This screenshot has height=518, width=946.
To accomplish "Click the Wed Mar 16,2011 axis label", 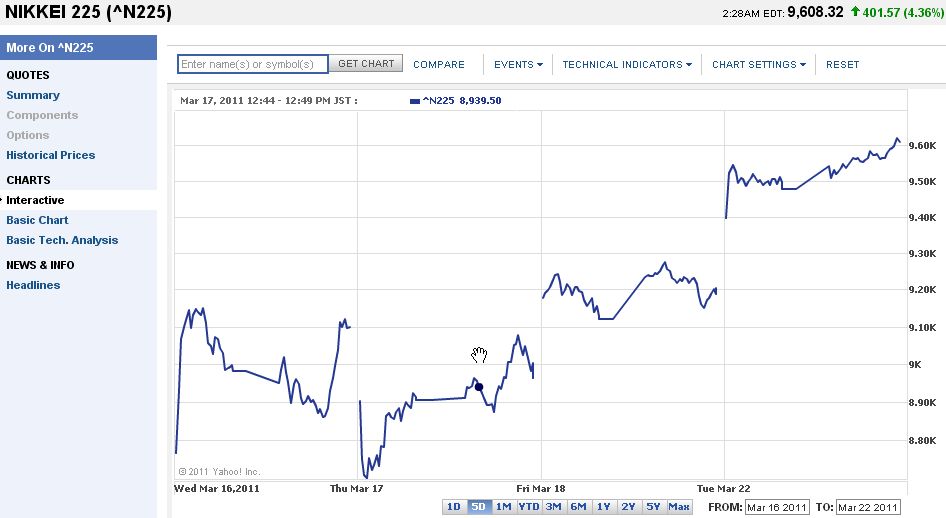I will [217, 488].
